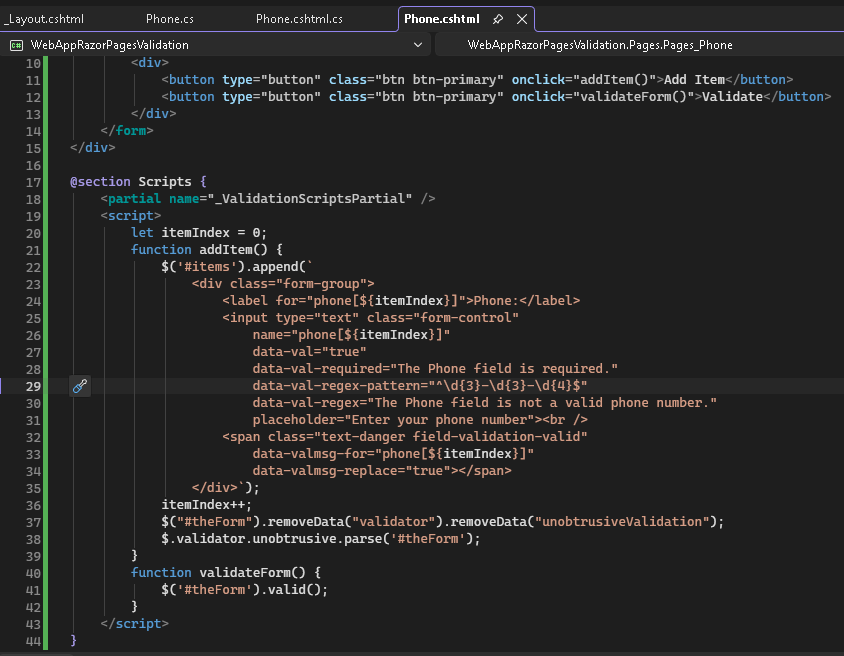The height and width of the screenshot is (656, 844).
Task: Click the C# project icon in navigation bar
Action: pyautogui.click(x=16, y=45)
